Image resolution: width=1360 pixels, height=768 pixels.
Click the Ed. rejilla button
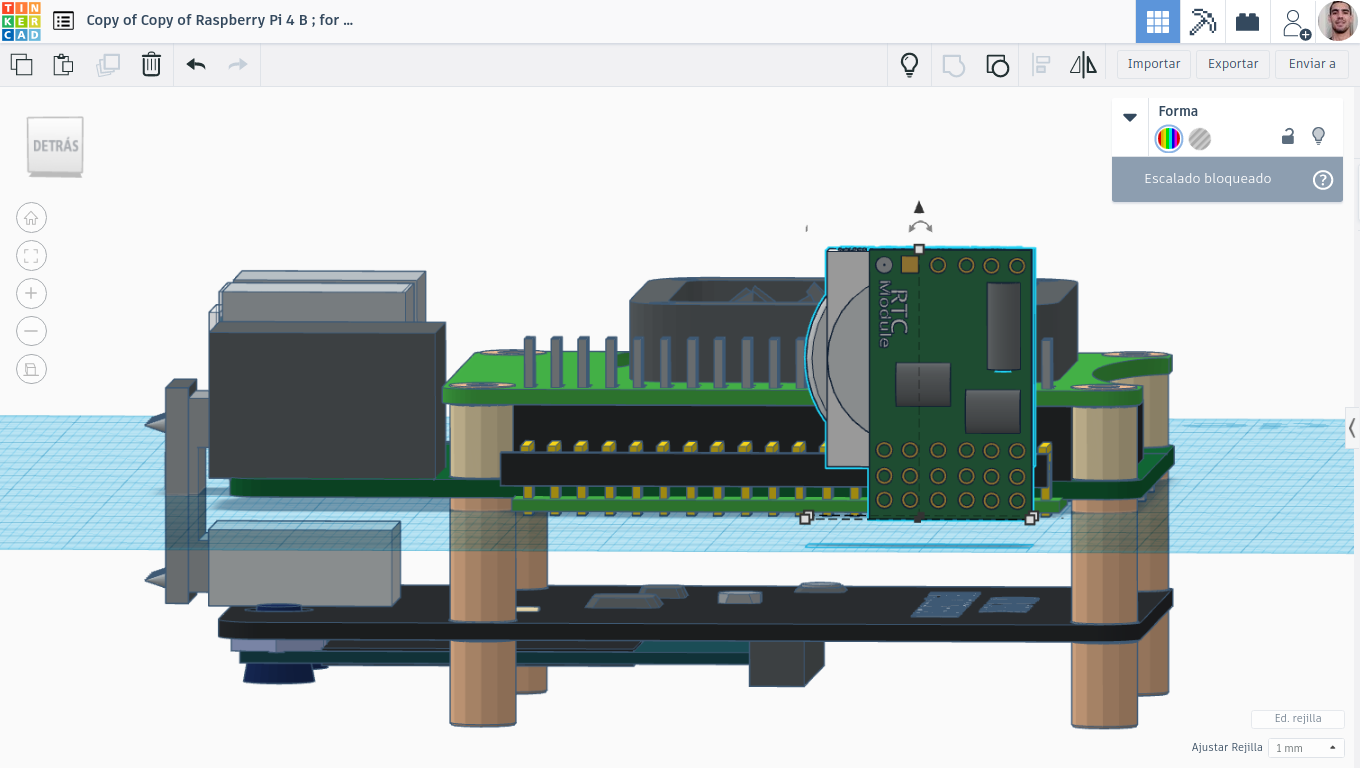point(1298,719)
